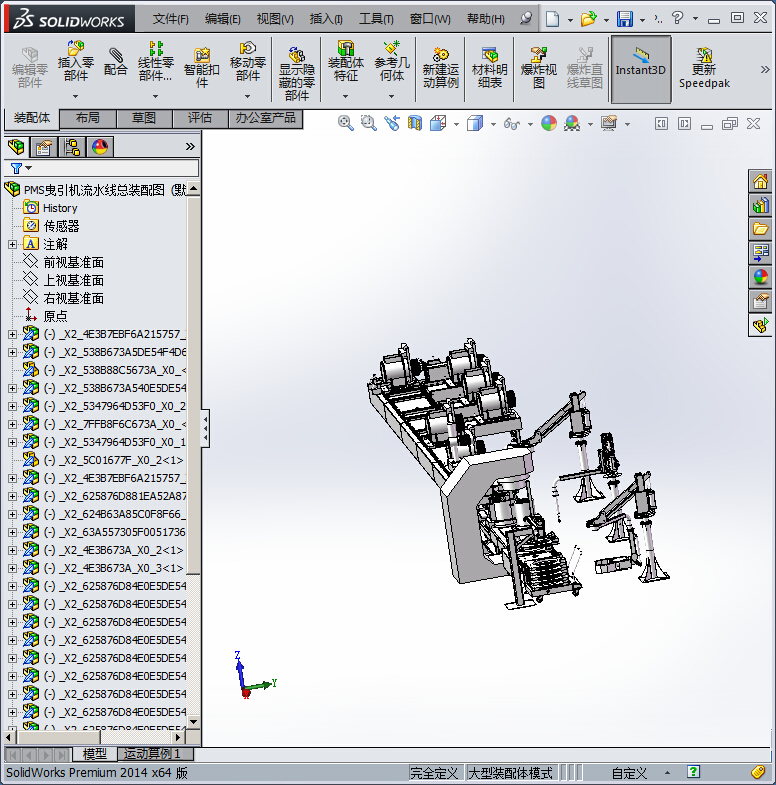Open File Explorer folder icon in task pane
Viewport: 776px width, 785px height.
[x=760, y=229]
